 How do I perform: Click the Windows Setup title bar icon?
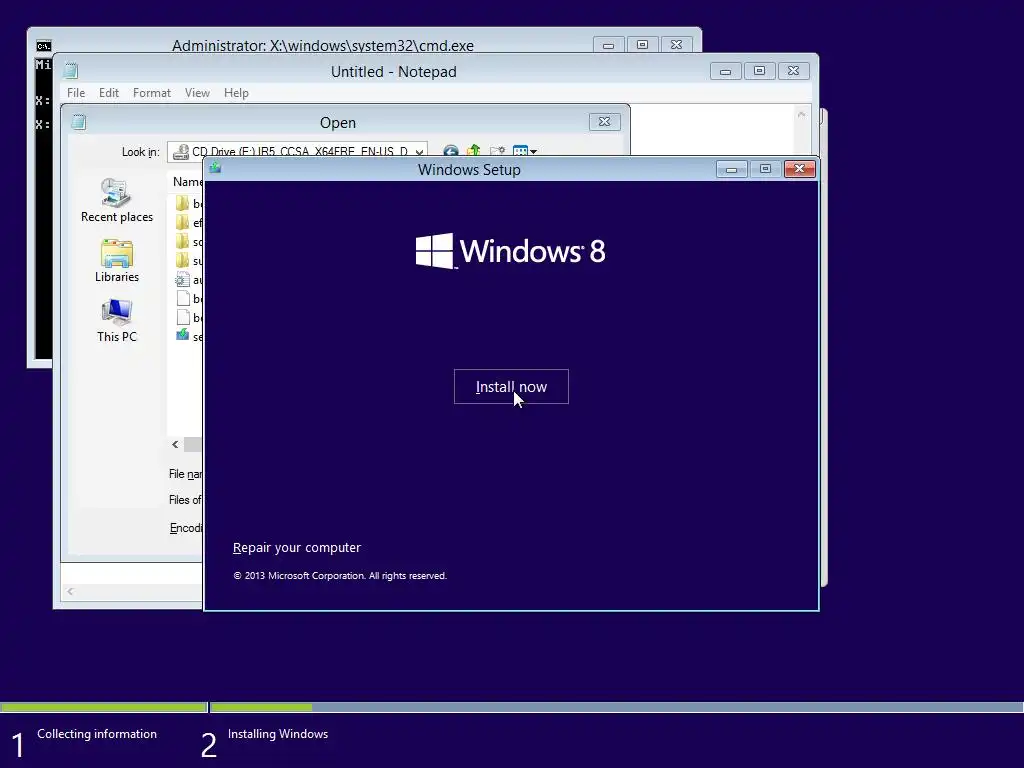[215, 168]
